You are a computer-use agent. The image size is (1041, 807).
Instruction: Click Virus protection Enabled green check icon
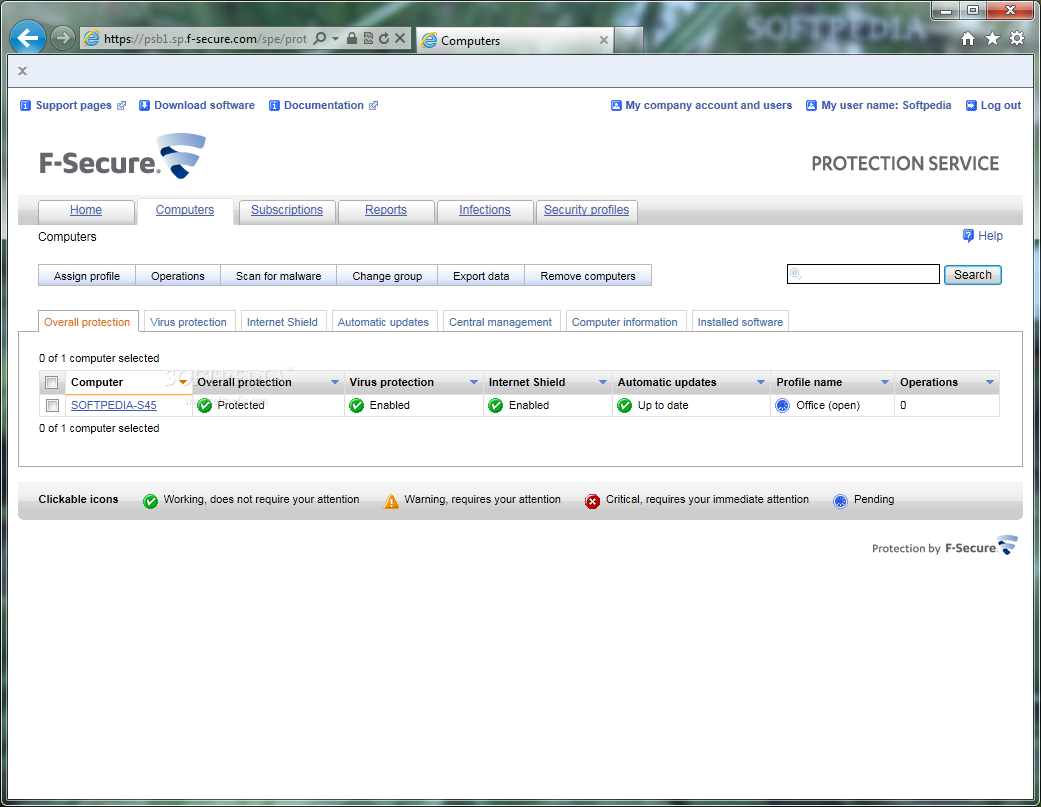point(357,405)
